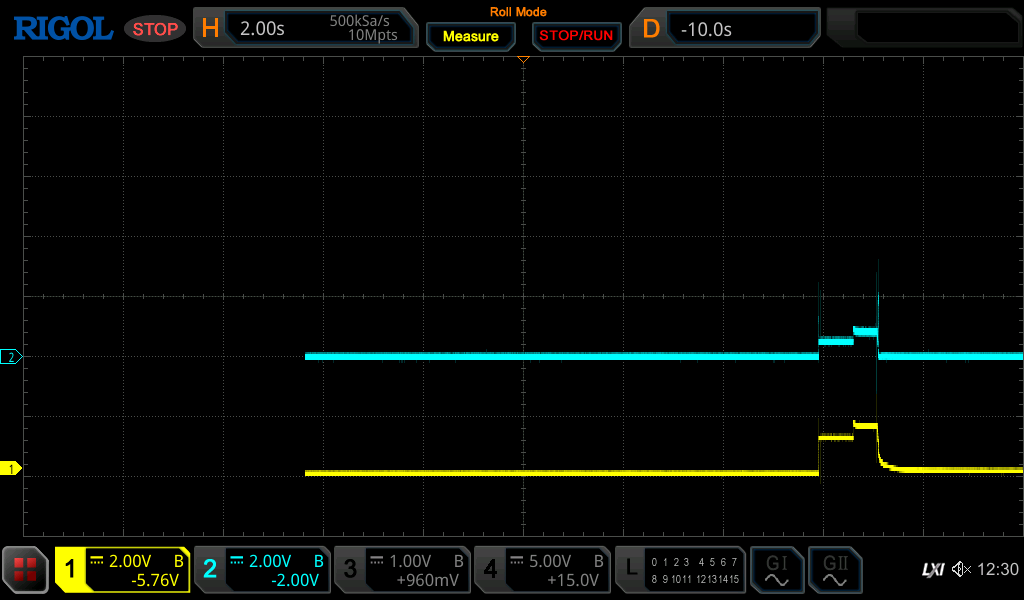The width and height of the screenshot is (1024, 600).
Task: Enable channel 4
Action: pyautogui.click(x=490, y=569)
